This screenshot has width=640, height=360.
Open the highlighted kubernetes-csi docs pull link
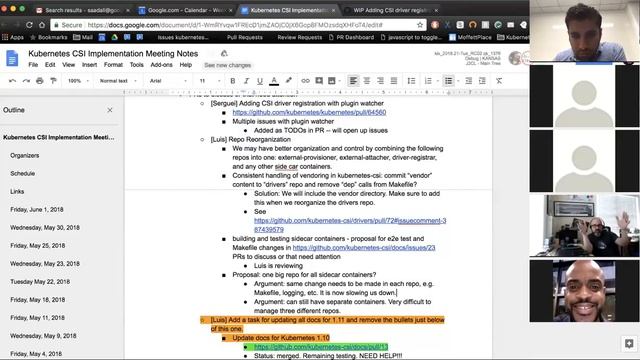click(321, 347)
